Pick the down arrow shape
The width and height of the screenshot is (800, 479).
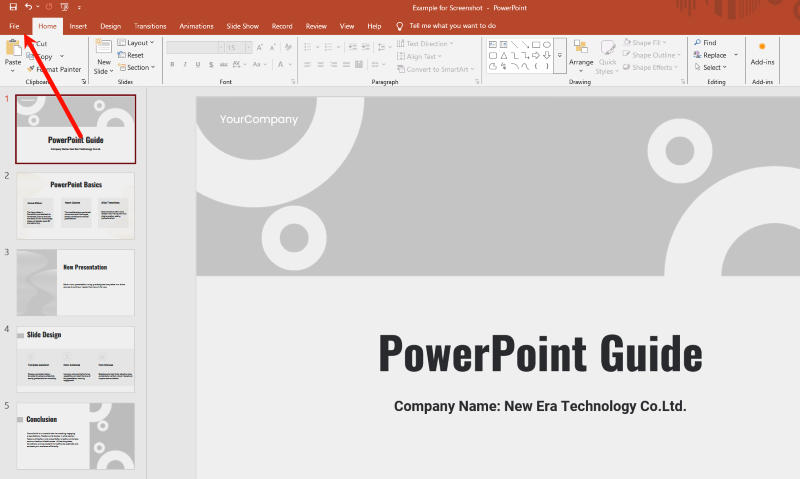pos(546,56)
